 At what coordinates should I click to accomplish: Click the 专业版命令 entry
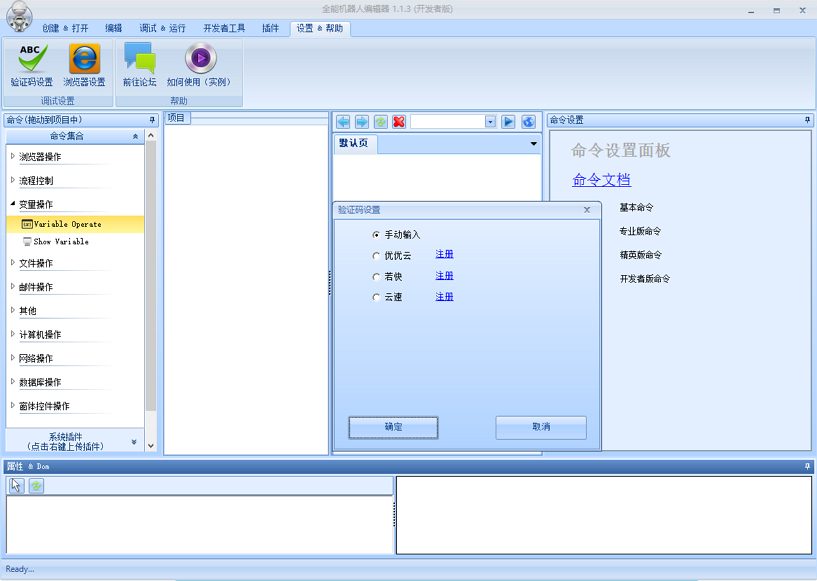(640, 231)
